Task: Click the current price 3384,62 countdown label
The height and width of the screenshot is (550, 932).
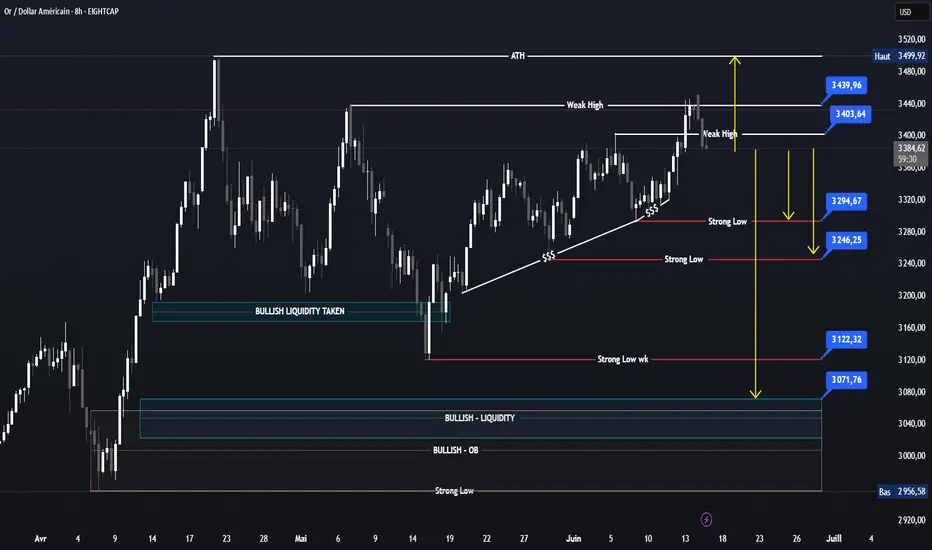Action: pyautogui.click(x=911, y=153)
